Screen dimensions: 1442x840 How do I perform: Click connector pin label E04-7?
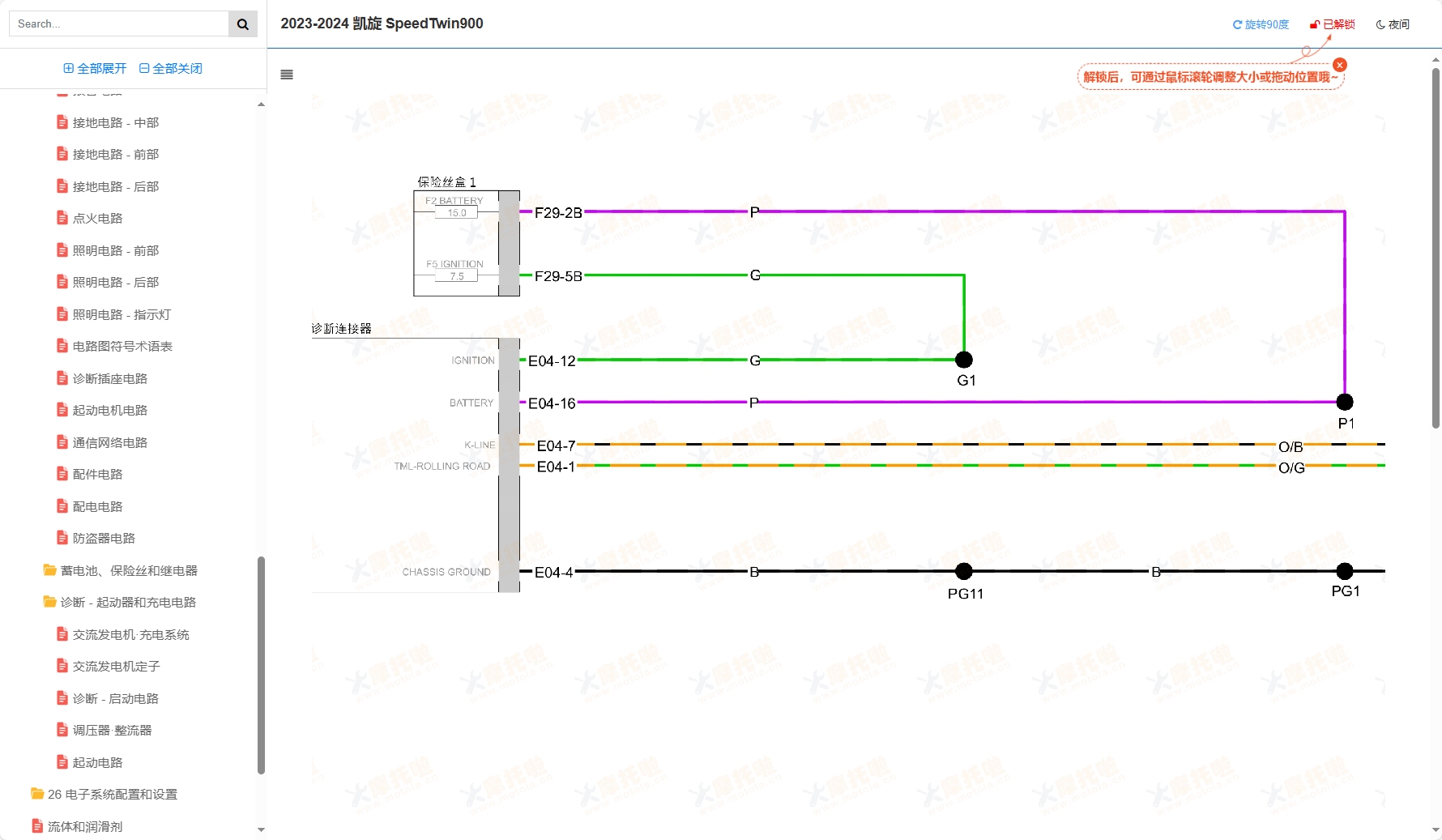pos(556,446)
